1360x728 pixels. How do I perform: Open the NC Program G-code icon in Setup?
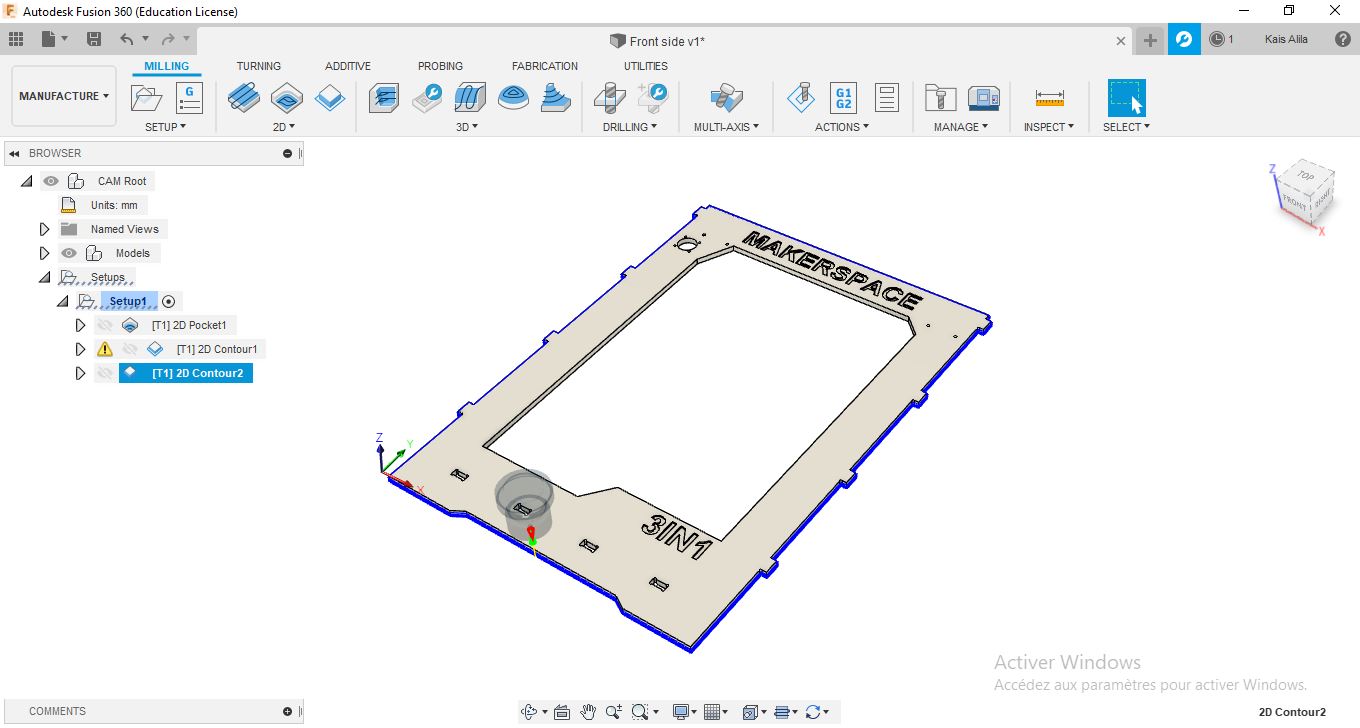tap(189, 98)
